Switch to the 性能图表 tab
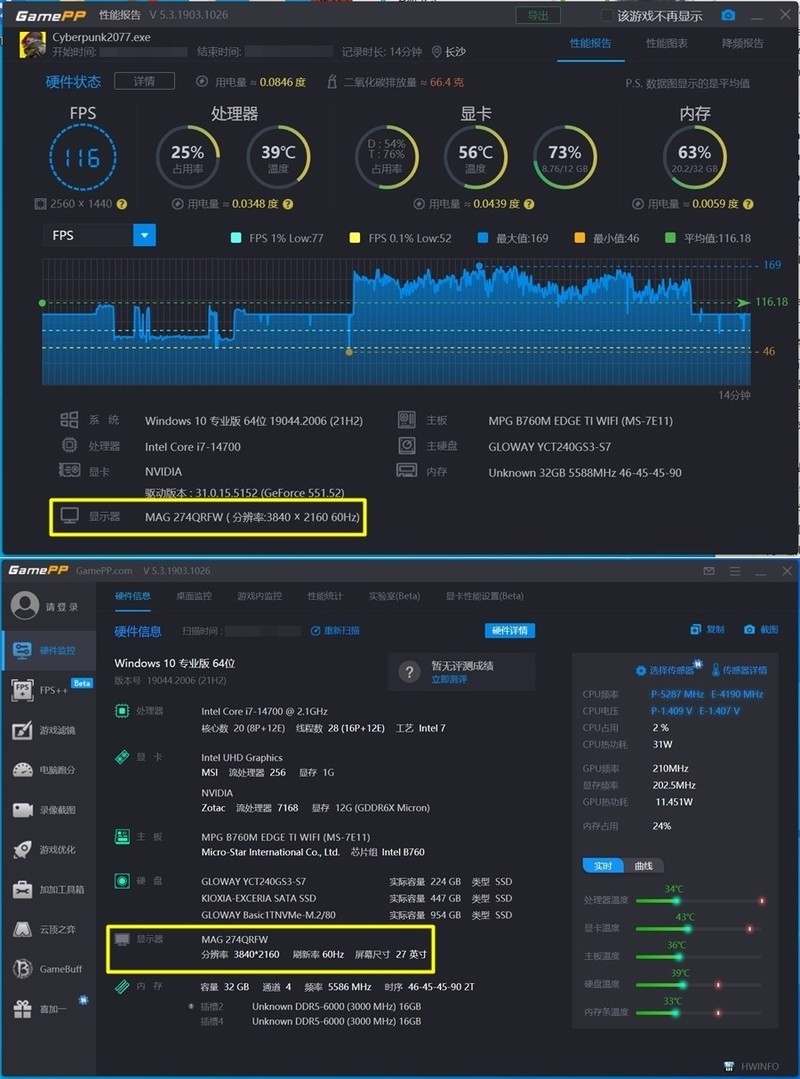 [x=667, y=43]
